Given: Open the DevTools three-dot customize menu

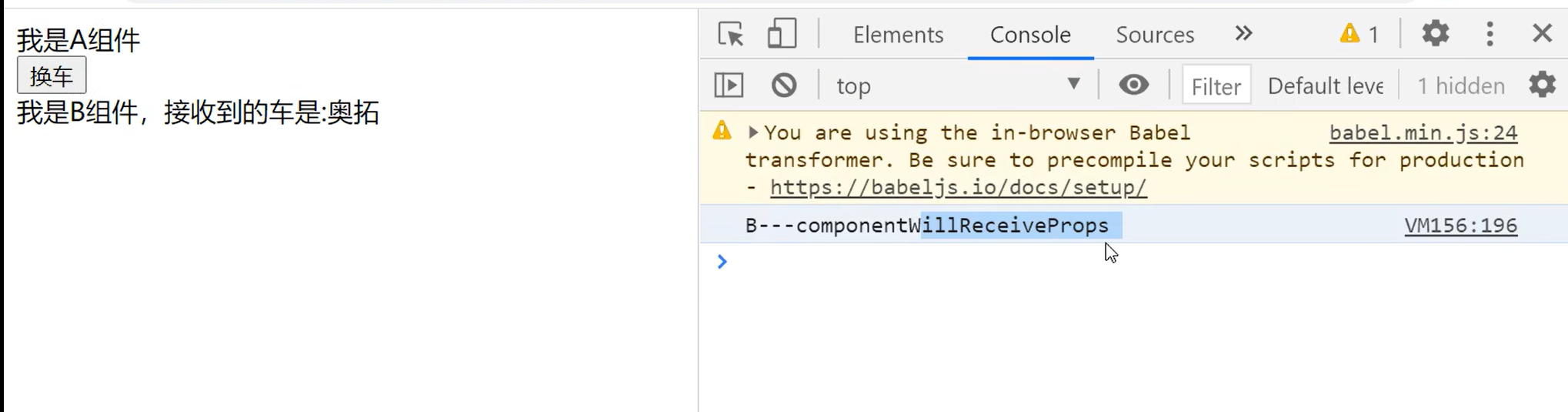Looking at the screenshot, I should (x=1490, y=34).
